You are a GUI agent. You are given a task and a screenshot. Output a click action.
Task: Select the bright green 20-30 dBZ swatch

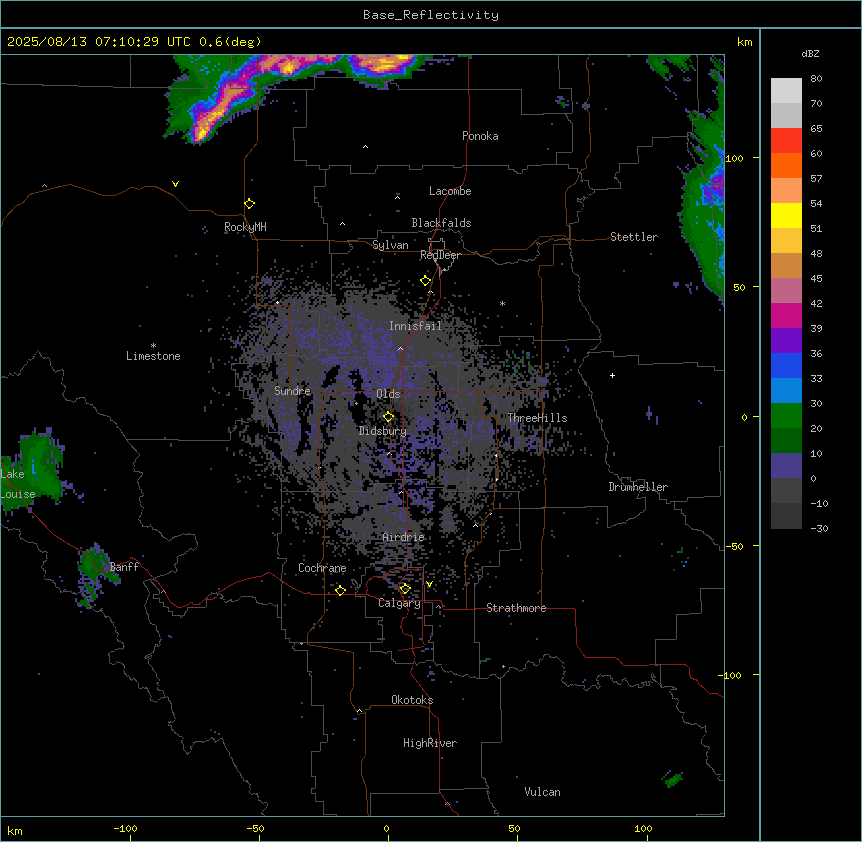(x=786, y=416)
